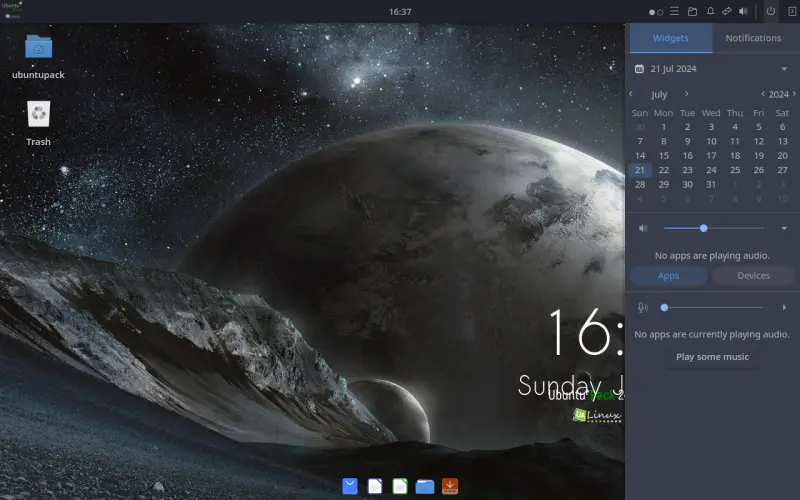Click the '21 Jul 2024' date header text
Image resolution: width=800 pixels, height=500 pixels.
[x=673, y=69]
